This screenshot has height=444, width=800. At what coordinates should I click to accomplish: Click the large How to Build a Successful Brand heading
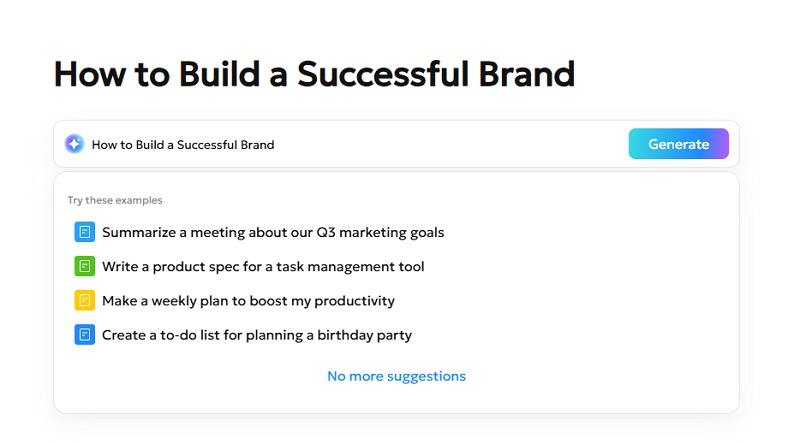pos(314,74)
